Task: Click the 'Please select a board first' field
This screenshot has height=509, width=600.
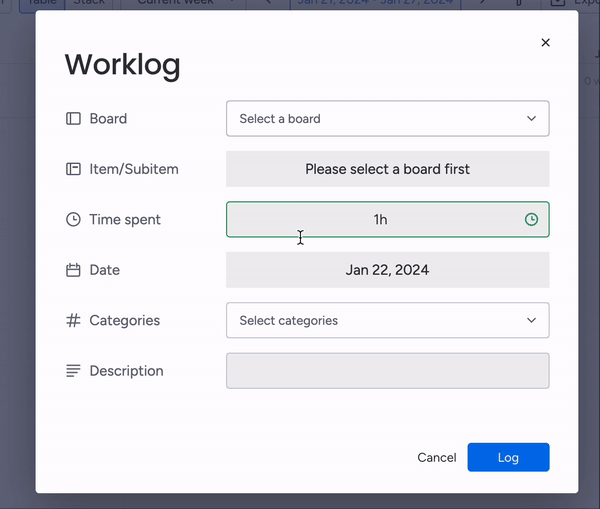Action: (x=387, y=169)
